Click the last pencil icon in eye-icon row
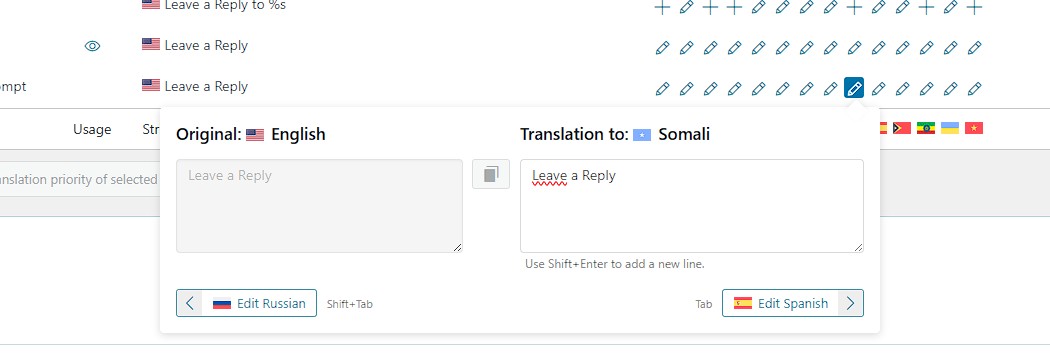The width and height of the screenshot is (1050, 364). 974,48
